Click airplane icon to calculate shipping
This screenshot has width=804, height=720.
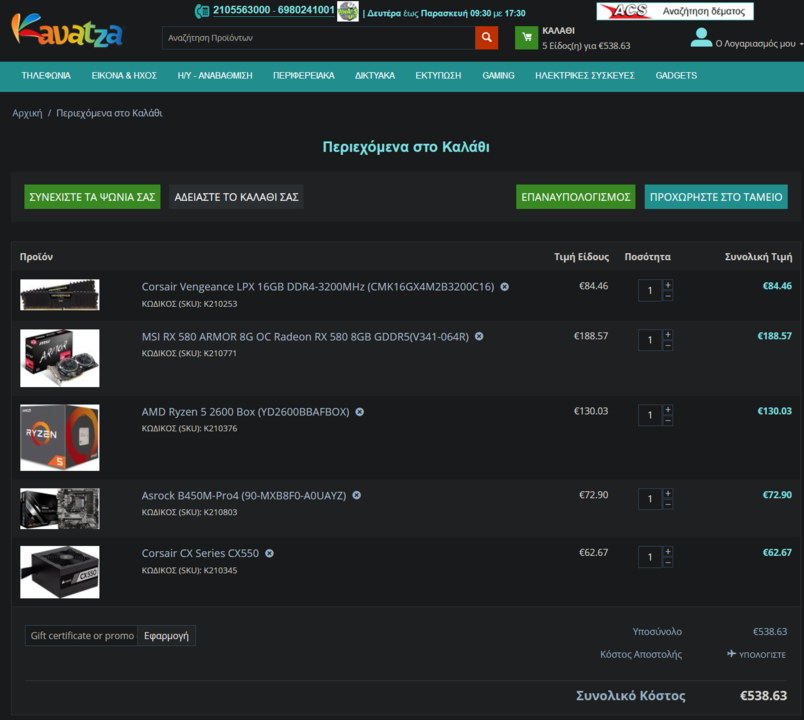coord(731,654)
